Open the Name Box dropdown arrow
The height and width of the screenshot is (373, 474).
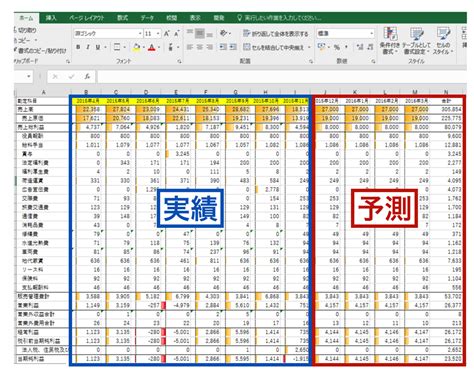(x=29, y=77)
